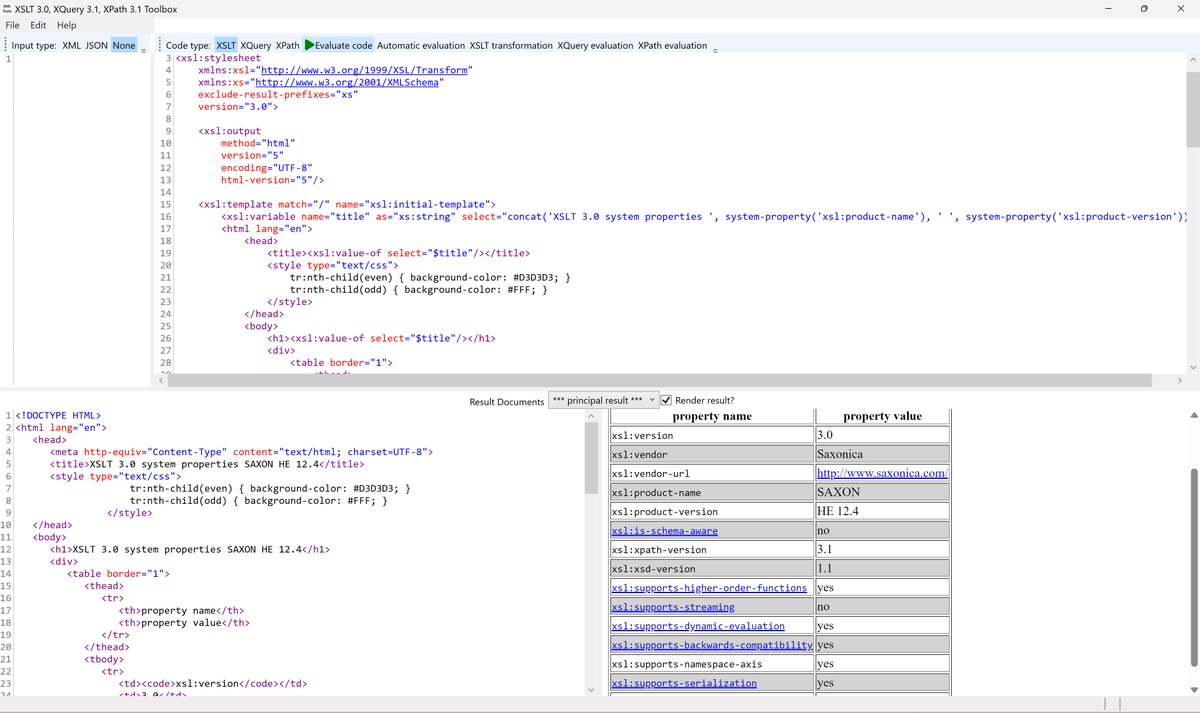Set input type to None
Screen dimensions: 1200x713
click(122, 44)
